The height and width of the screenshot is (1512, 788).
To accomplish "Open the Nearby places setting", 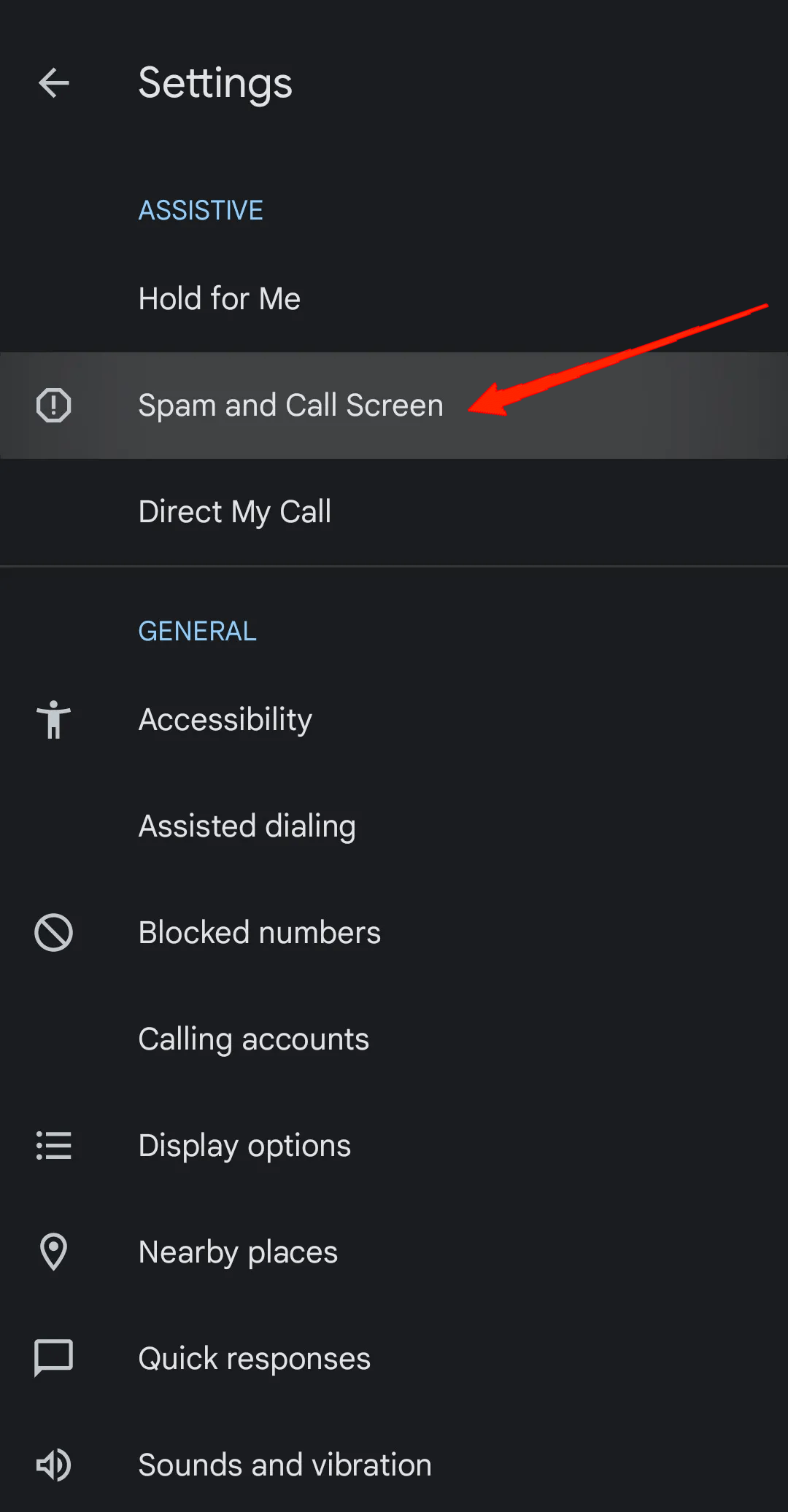I will click(238, 1252).
